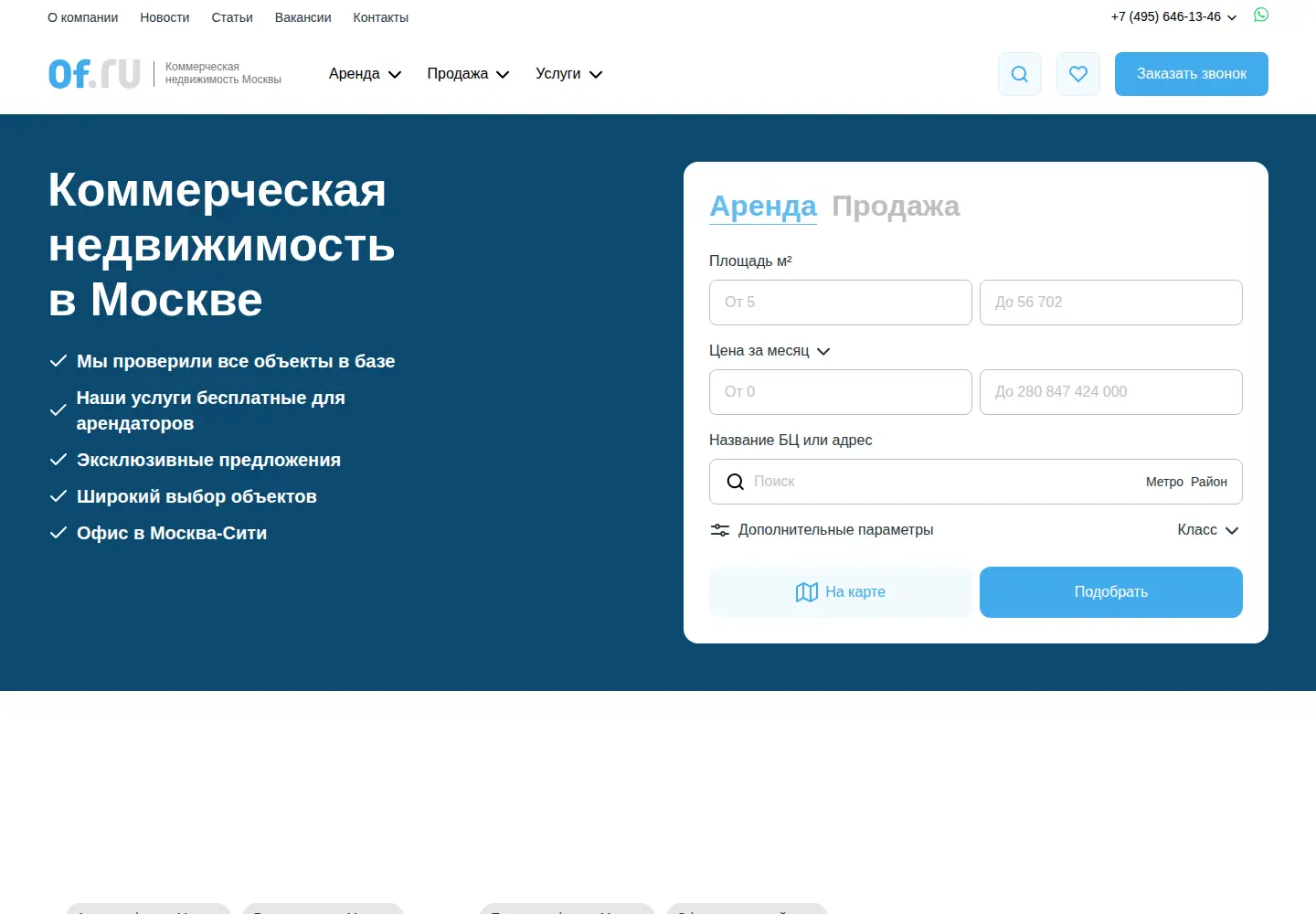Open the Класс dropdown
Screen dimensions: 1316x914
[1208, 530]
